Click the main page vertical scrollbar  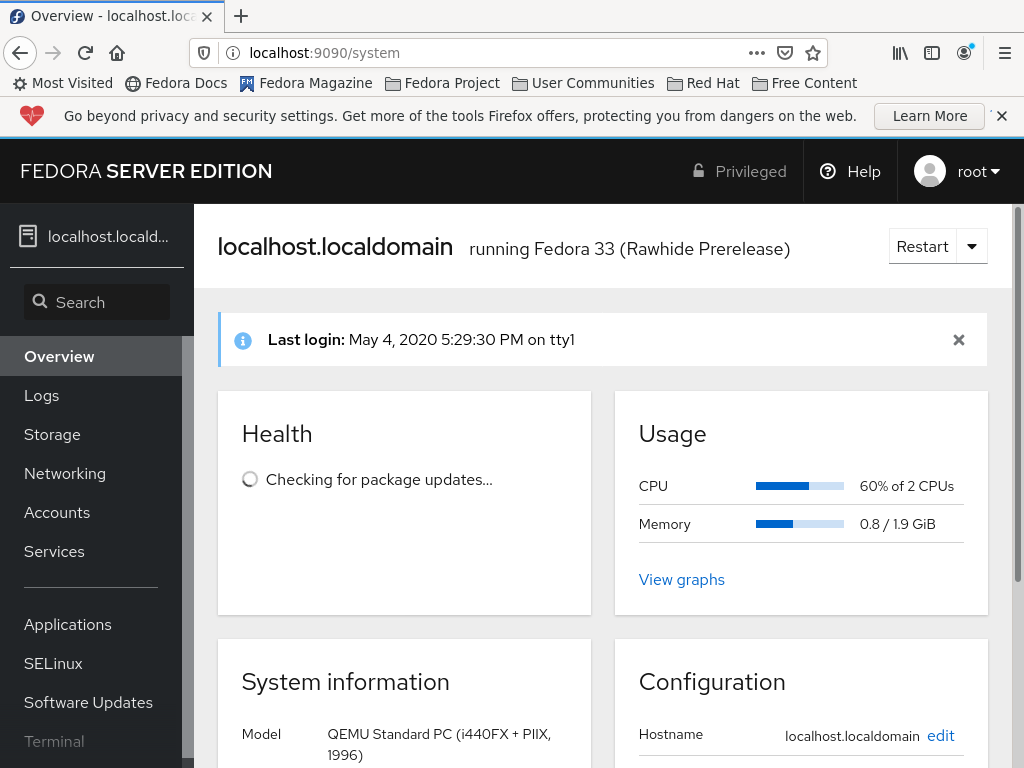pos(1017,394)
